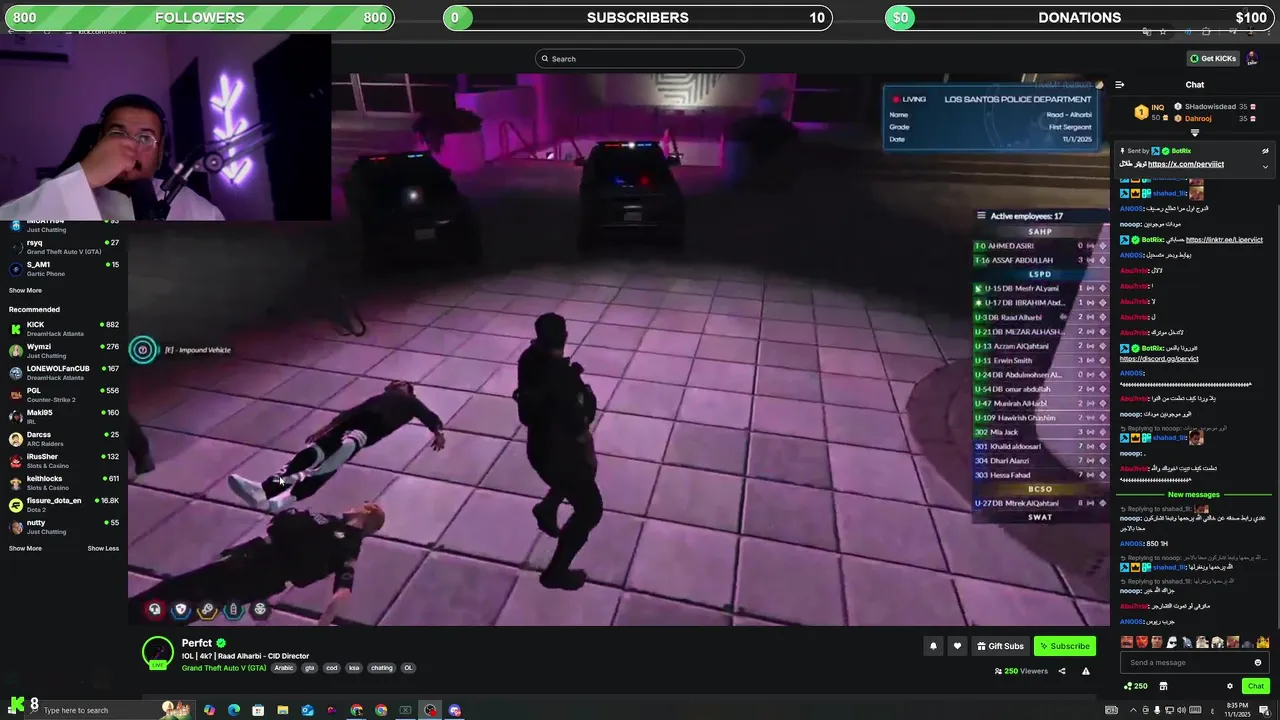
Task: Collapse chat using the panel icon
Action: click(x=1119, y=85)
